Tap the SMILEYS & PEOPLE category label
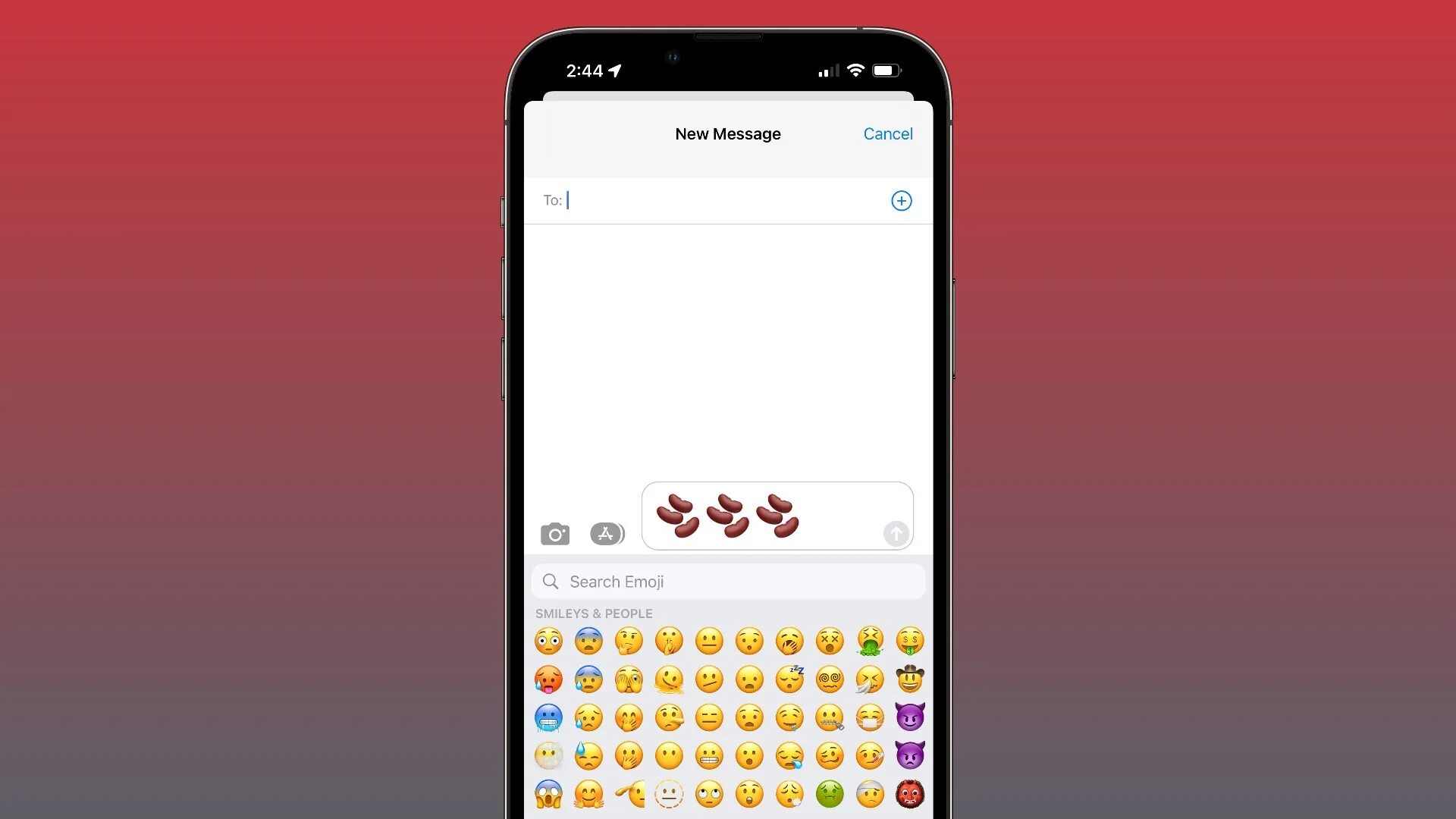 593,613
